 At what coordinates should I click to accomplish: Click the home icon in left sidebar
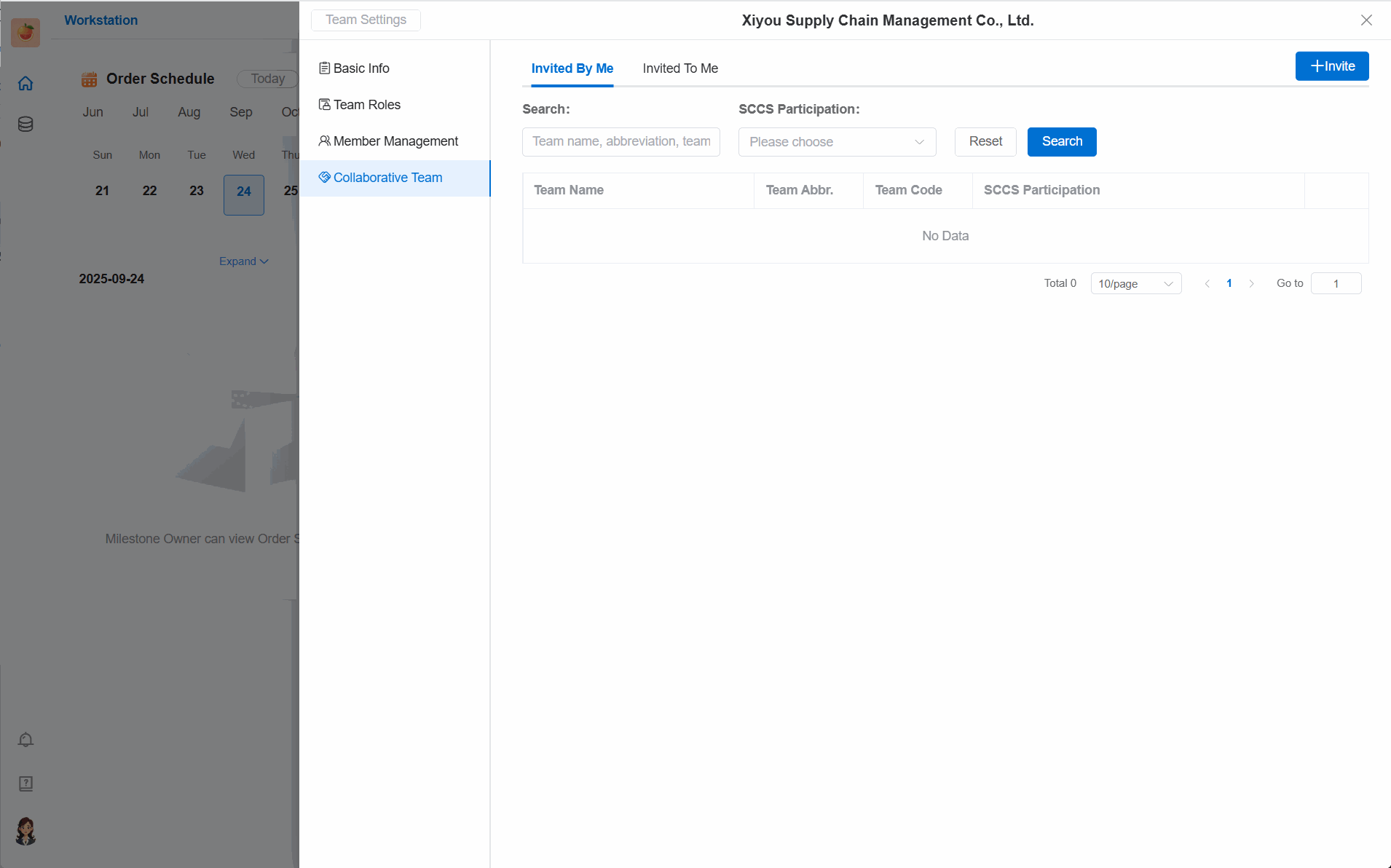pos(25,84)
